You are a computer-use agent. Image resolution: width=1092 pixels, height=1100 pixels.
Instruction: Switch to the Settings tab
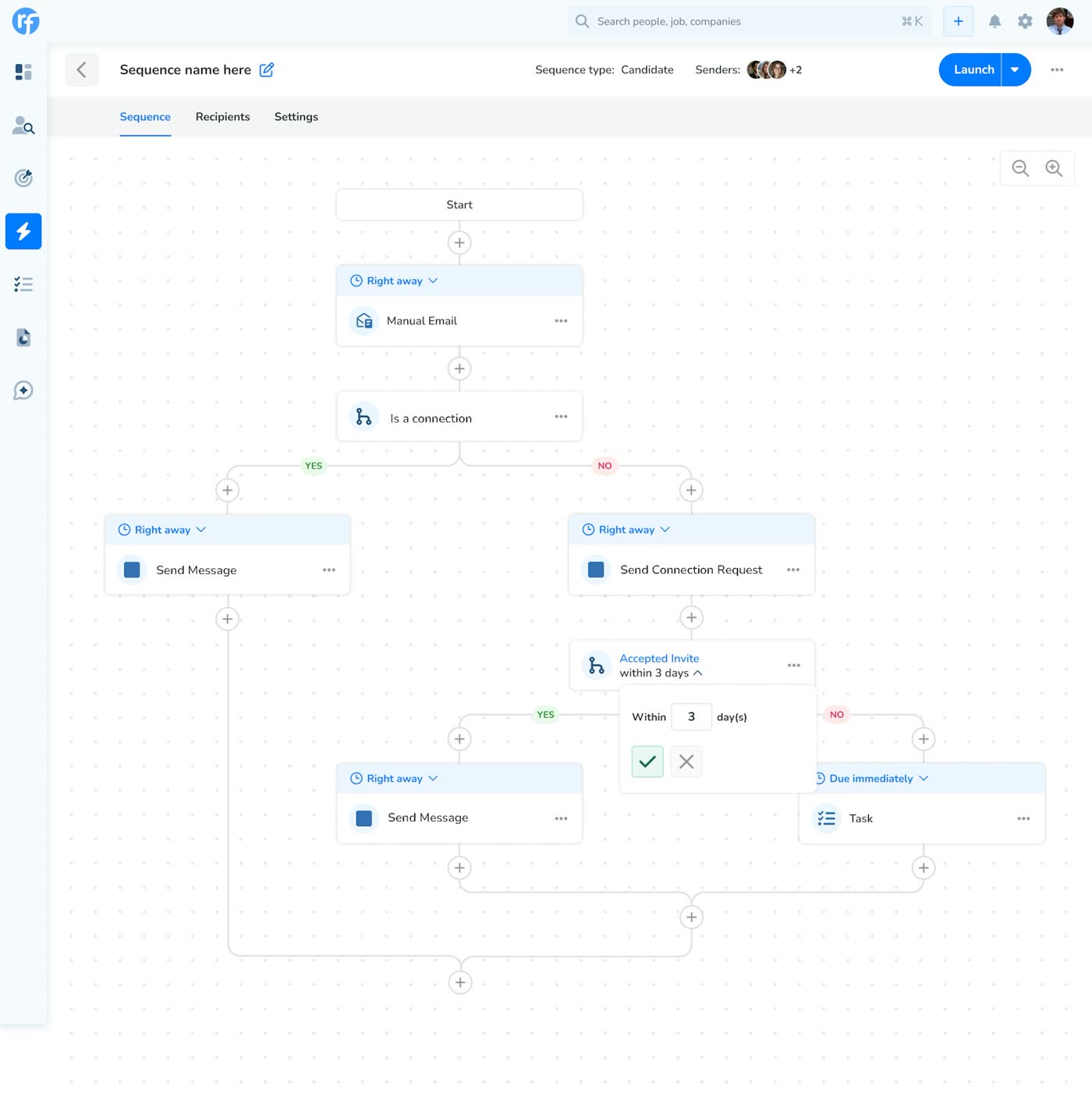click(296, 117)
